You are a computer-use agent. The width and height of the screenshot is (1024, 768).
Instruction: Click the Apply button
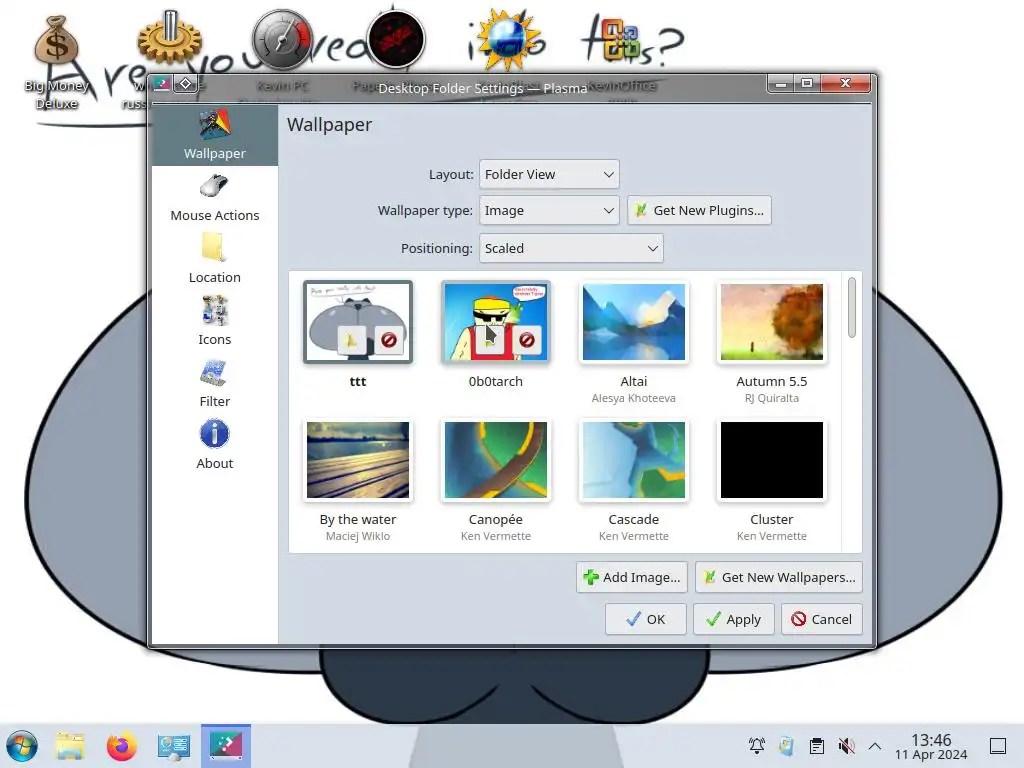coord(733,619)
